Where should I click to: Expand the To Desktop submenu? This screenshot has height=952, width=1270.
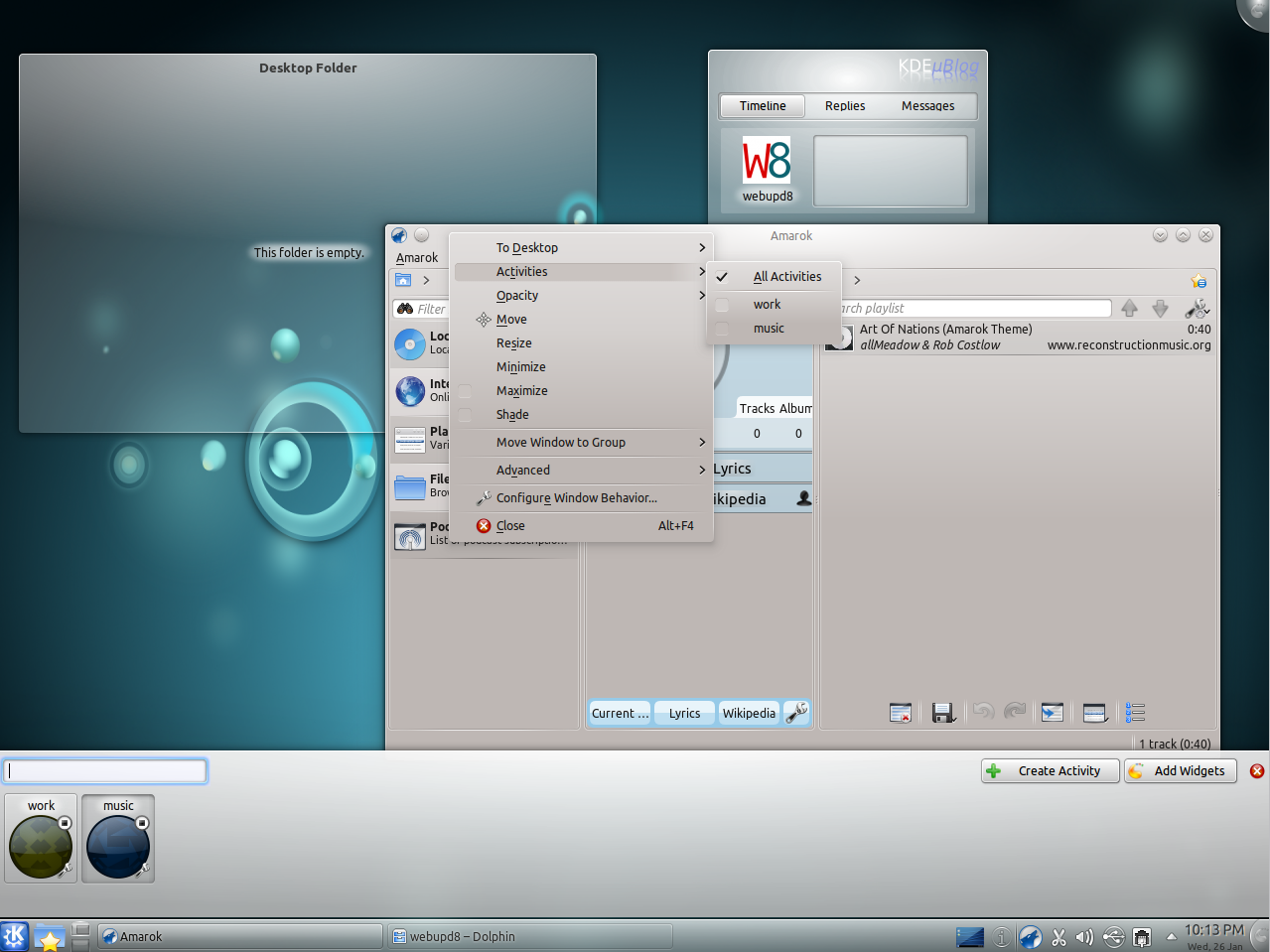click(x=581, y=248)
